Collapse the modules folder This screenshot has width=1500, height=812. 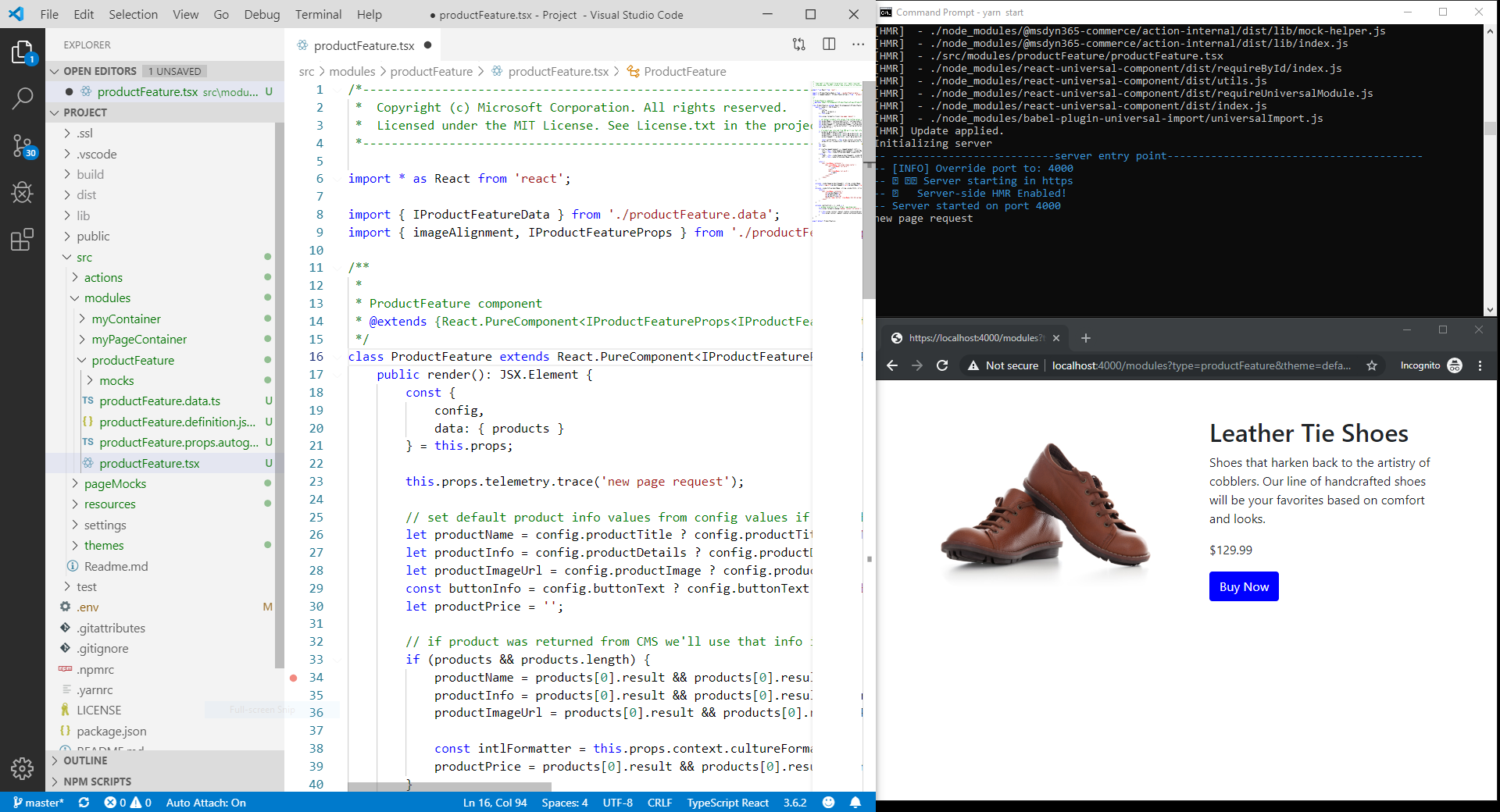[107, 297]
